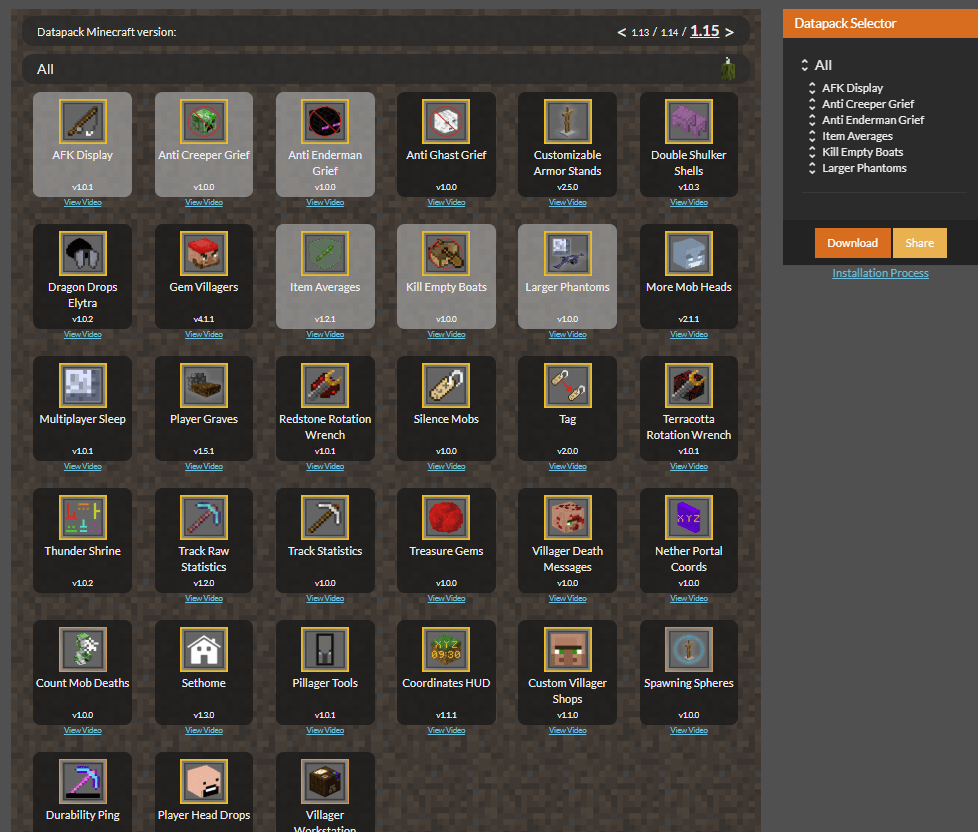
Task: Click the Spawning Spheres icon
Action: click(x=689, y=649)
